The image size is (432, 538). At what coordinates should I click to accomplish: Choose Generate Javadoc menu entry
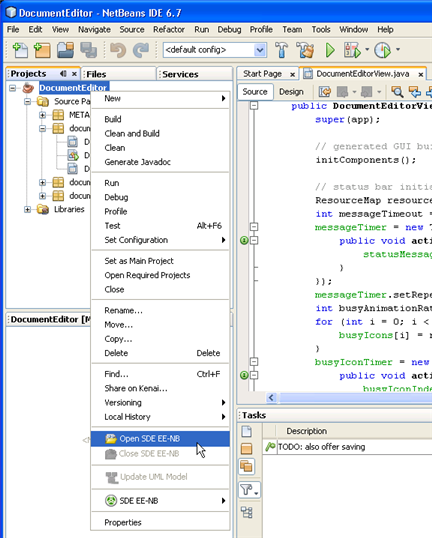click(160, 162)
